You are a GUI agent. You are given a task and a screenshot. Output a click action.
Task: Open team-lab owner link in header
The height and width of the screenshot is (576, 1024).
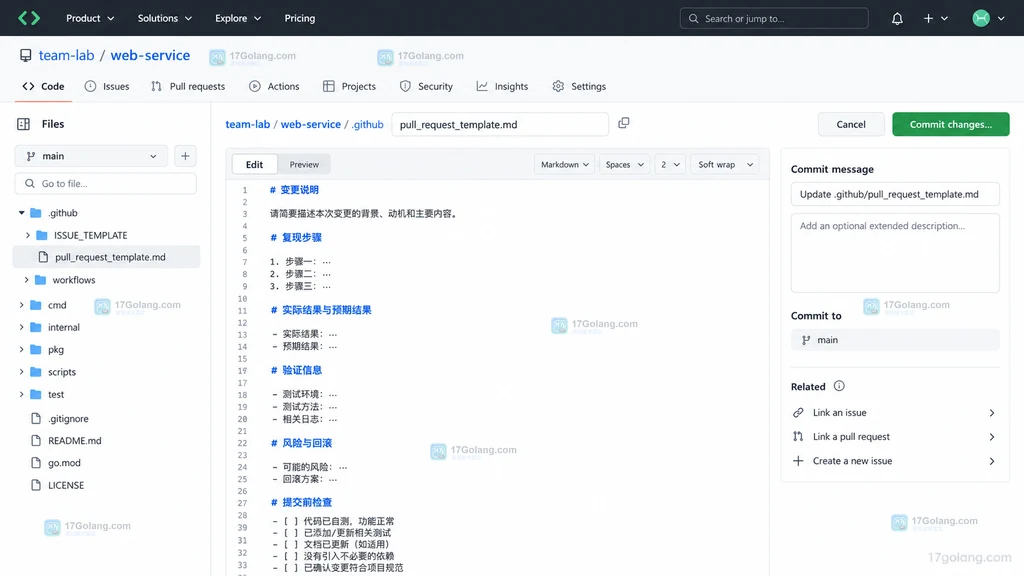[x=67, y=56]
